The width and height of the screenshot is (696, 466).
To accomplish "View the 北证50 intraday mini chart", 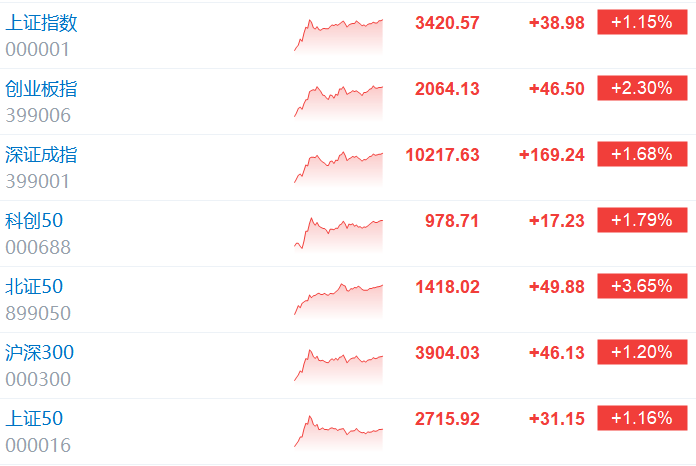I will click(338, 300).
